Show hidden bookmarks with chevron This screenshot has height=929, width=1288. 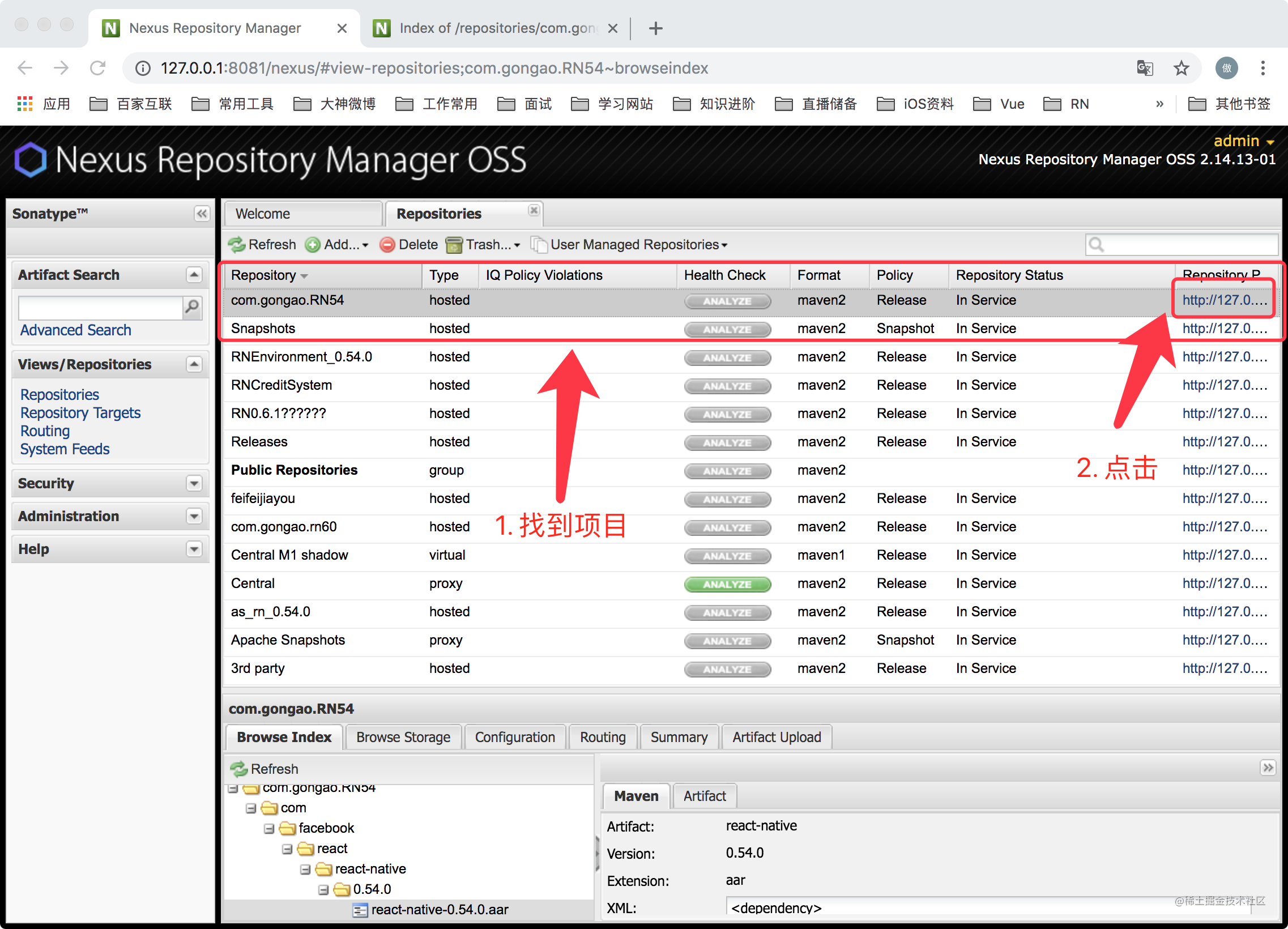pyautogui.click(x=1159, y=104)
